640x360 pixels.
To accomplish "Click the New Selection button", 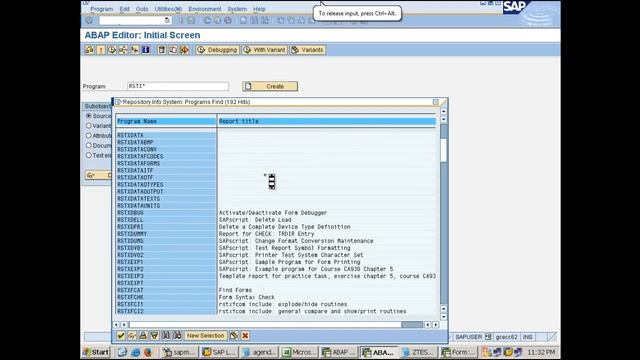I will (205, 336).
